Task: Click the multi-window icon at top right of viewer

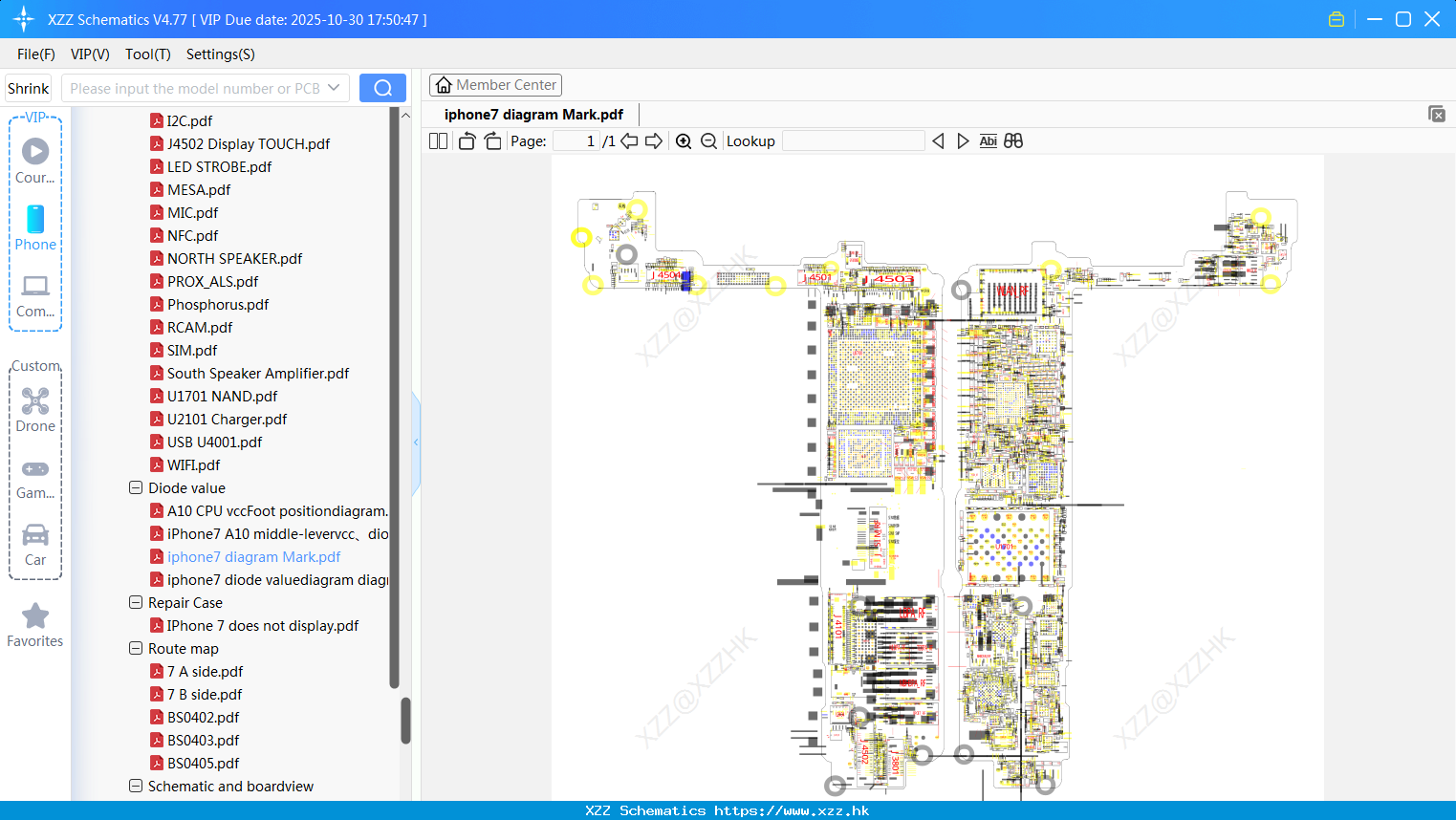Action: coord(1436,114)
